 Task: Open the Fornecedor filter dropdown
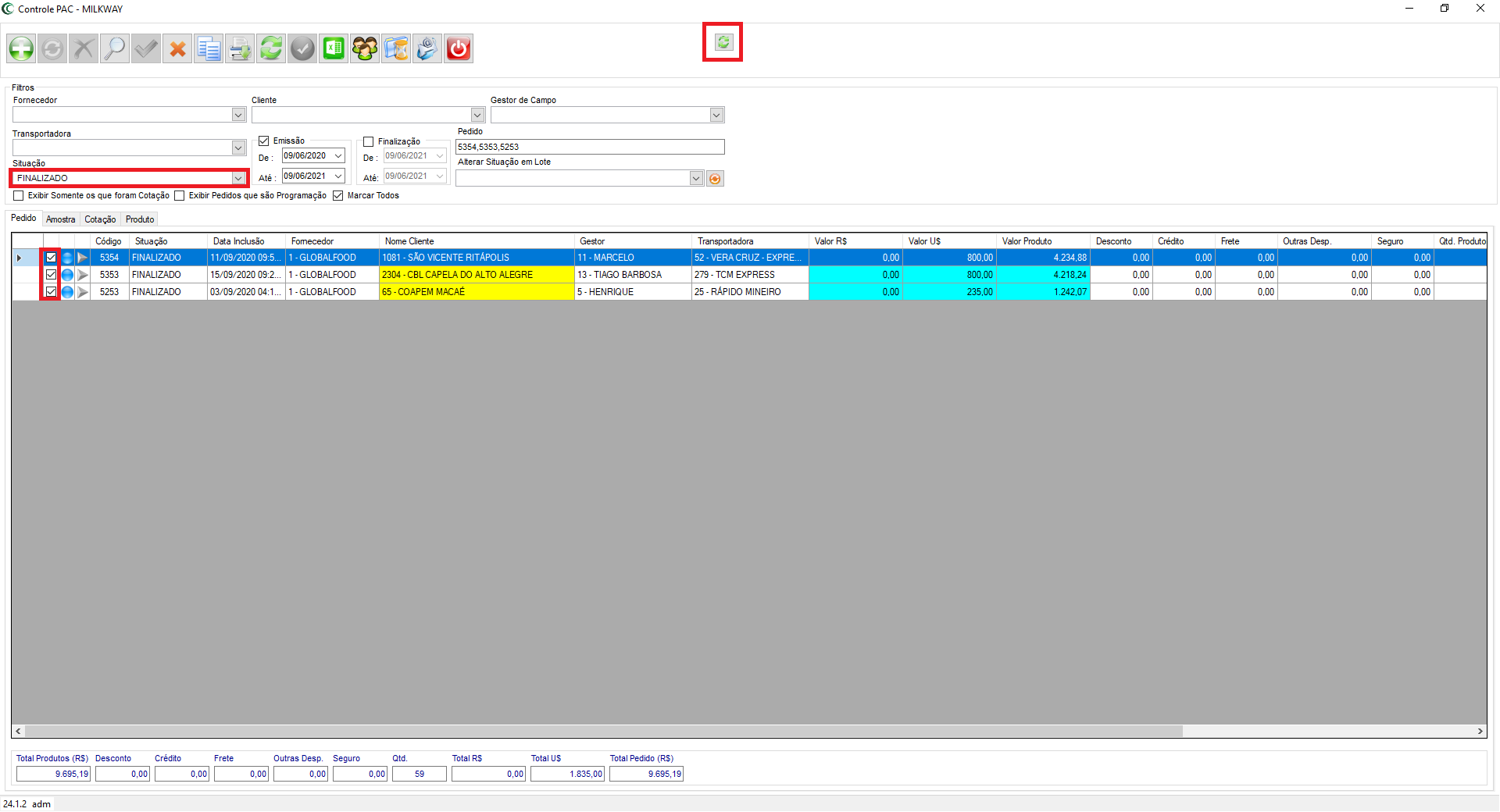238,115
